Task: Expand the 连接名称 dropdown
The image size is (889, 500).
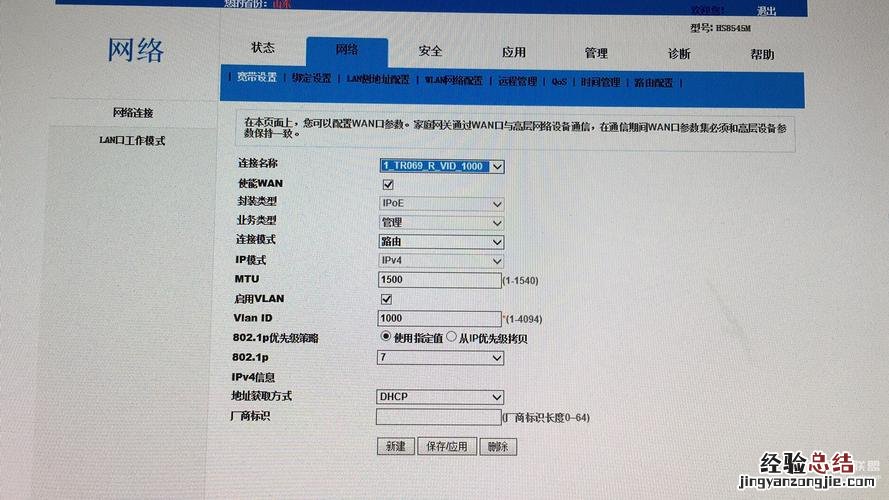Action: click(441, 166)
